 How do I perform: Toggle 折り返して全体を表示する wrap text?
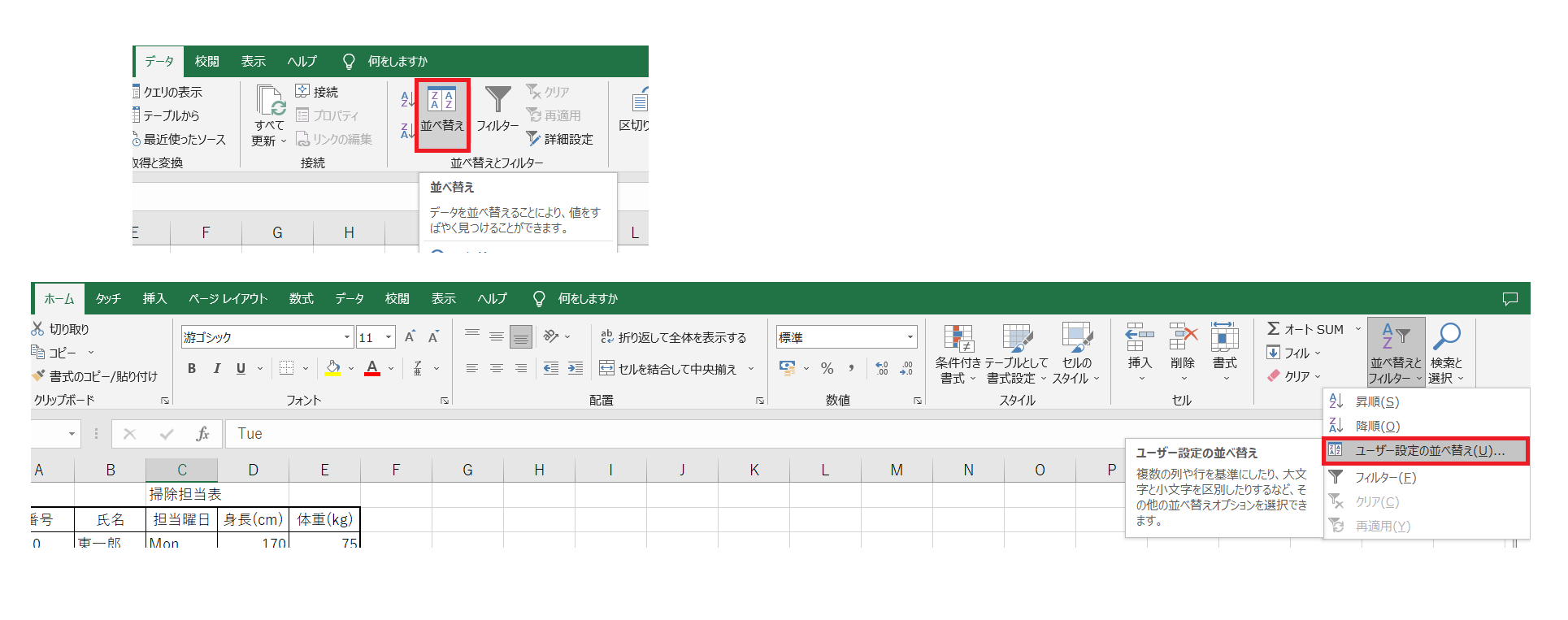point(673,337)
